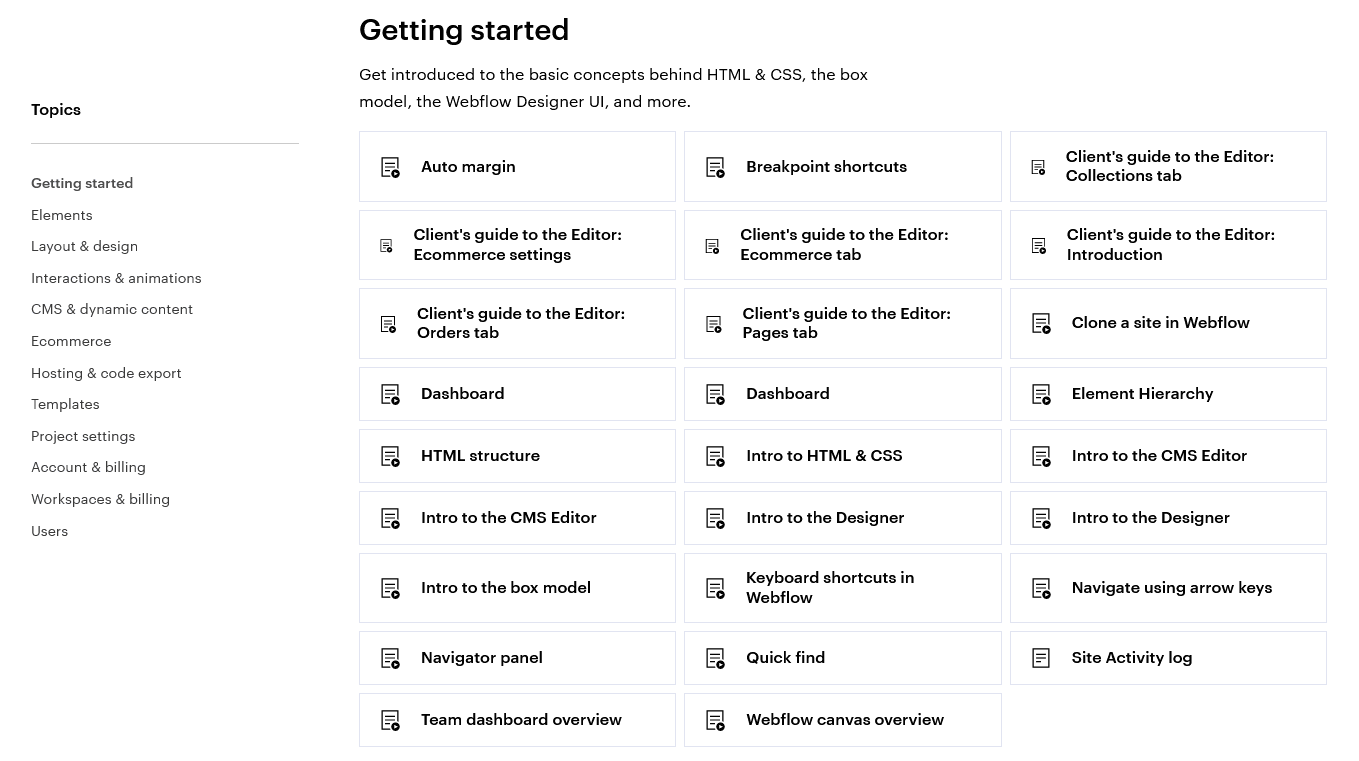Image resolution: width=1359 pixels, height=761 pixels.
Task: Click the Site Activity log article icon
Action: [x=1041, y=658]
